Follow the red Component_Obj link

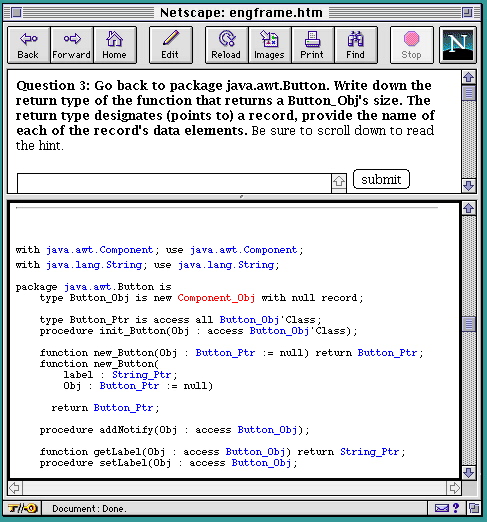(216, 298)
